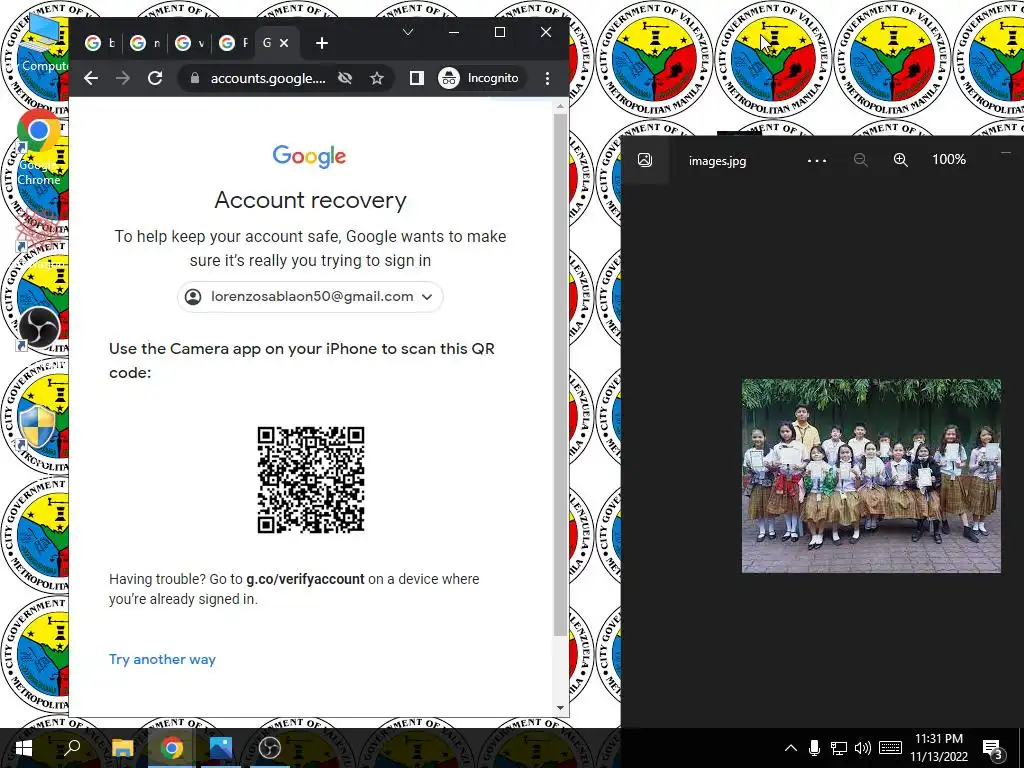Image resolution: width=1024 pixels, height=768 pixels.
Task: Click the padlock site info icon
Action: click(x=194, y=78)
